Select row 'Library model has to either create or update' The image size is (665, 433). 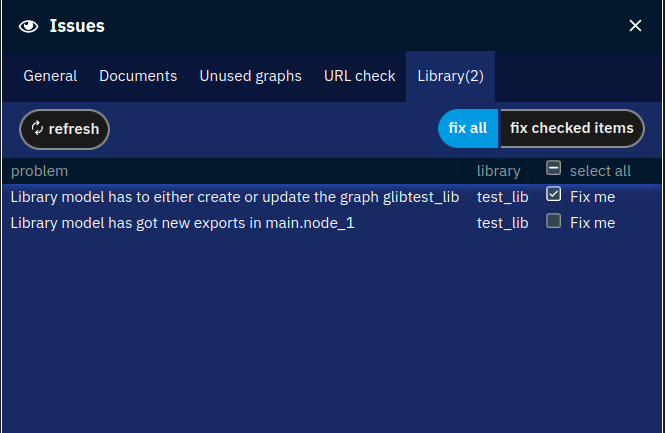pyautogui.click(x=332, y=197)
